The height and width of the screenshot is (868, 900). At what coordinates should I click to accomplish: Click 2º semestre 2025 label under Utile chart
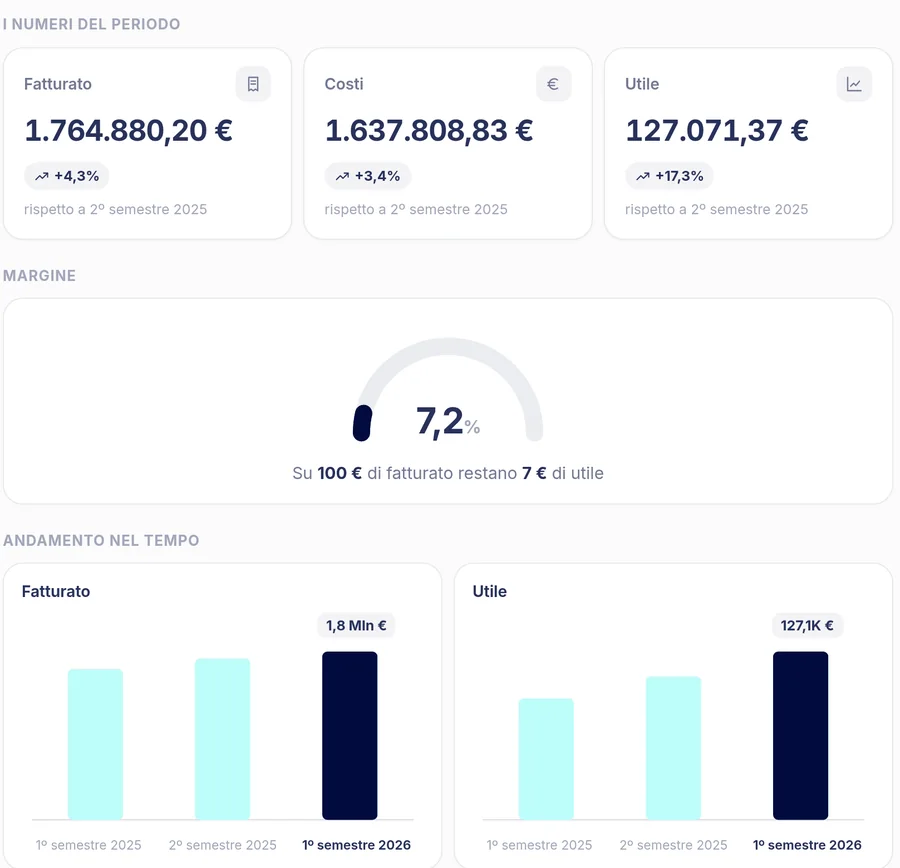673,845
